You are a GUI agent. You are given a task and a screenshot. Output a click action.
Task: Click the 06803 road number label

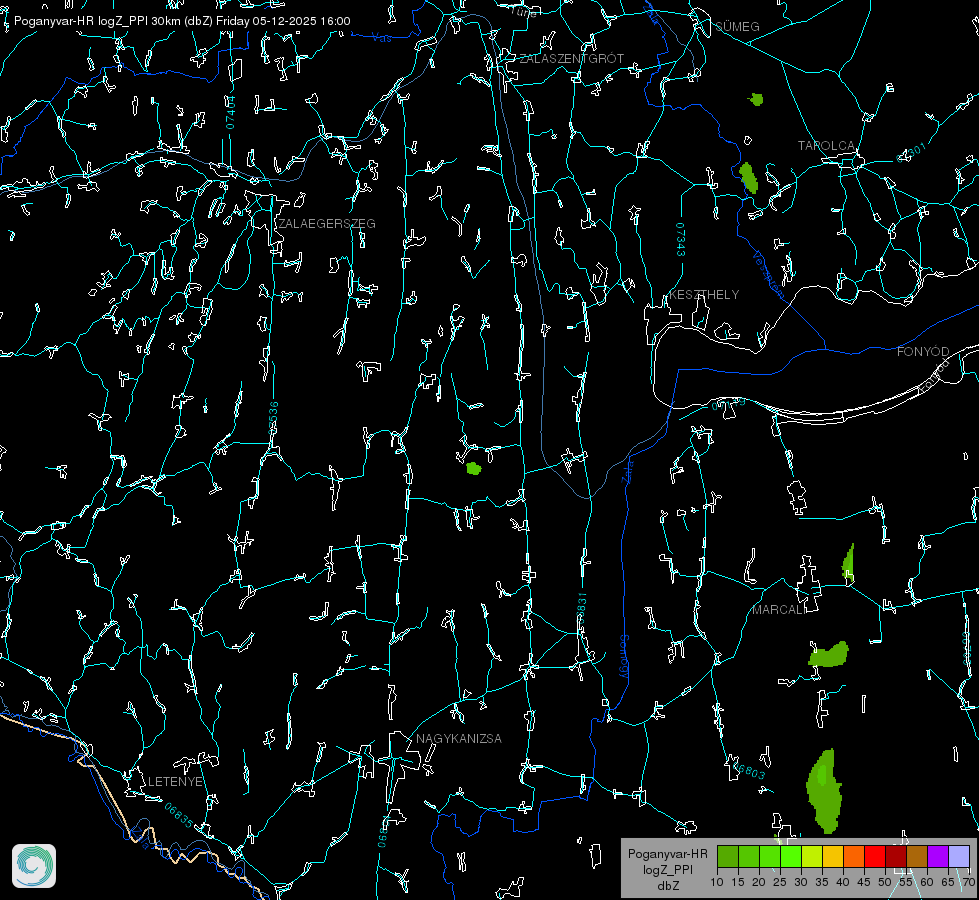click(x=748, y=771)
